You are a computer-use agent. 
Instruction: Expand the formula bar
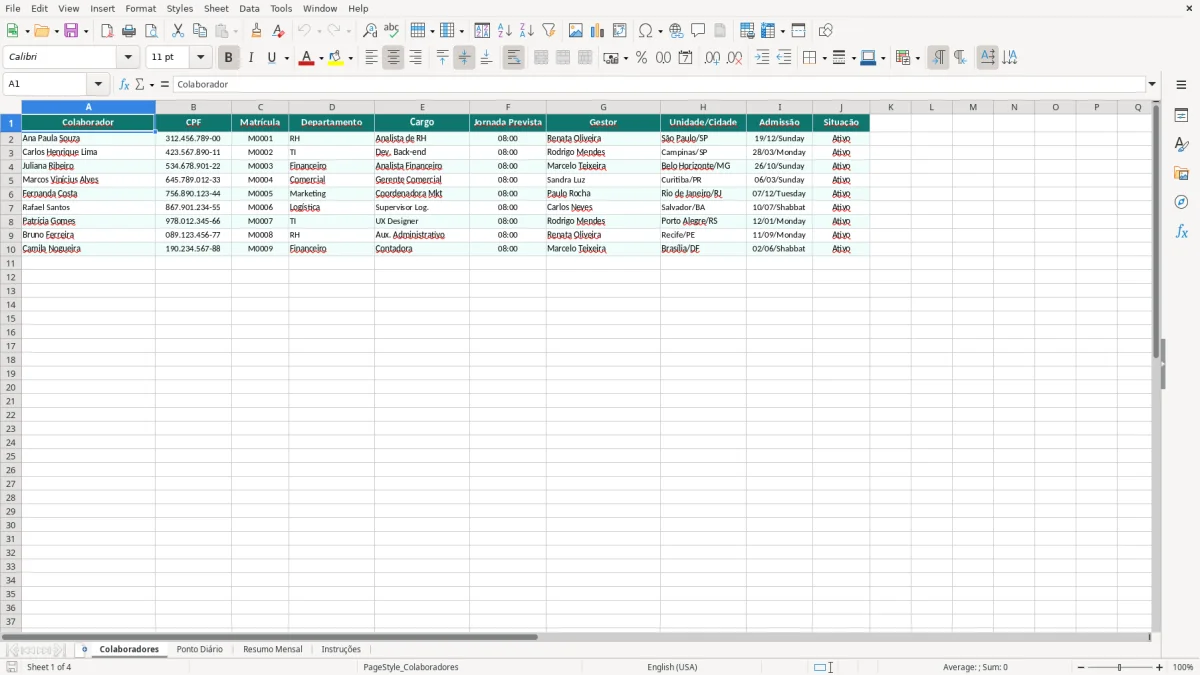pyautogui.click(x=1152, y=84)
